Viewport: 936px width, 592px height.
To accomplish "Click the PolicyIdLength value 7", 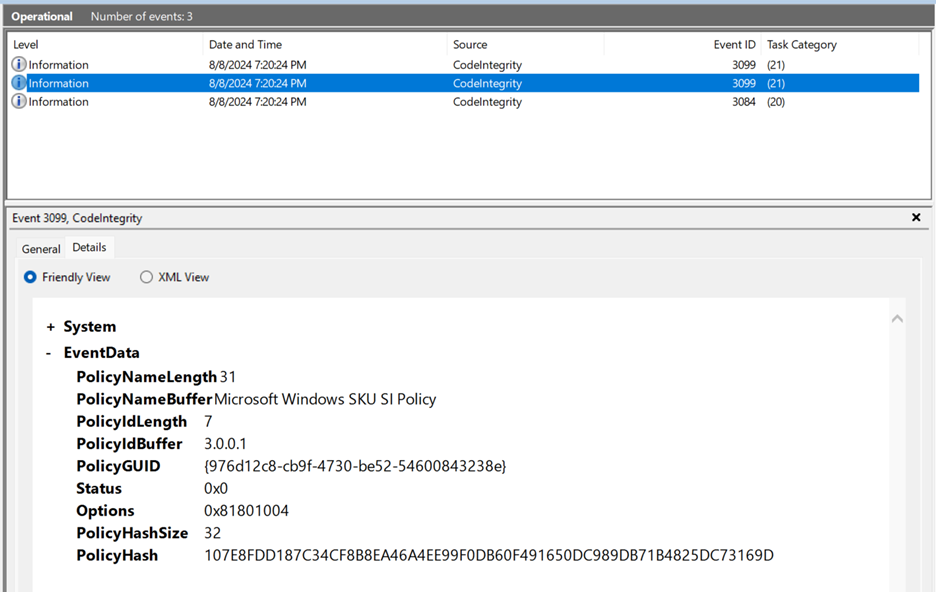I will tap(208, 422).
